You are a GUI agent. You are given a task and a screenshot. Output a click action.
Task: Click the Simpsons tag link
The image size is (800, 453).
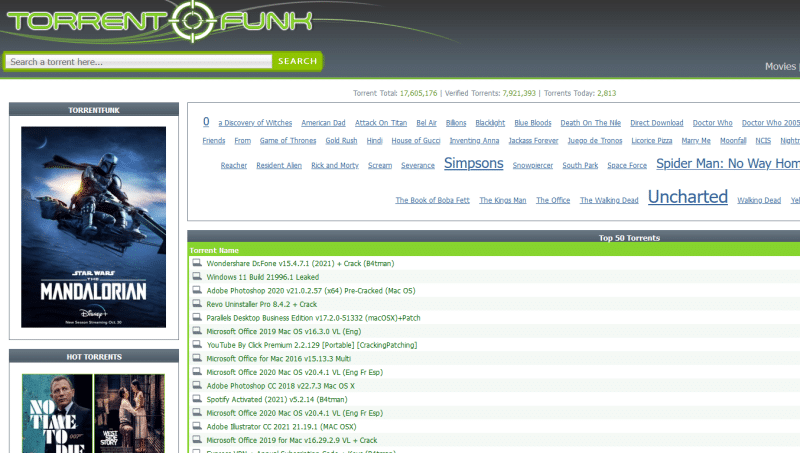tap(473, 163)
